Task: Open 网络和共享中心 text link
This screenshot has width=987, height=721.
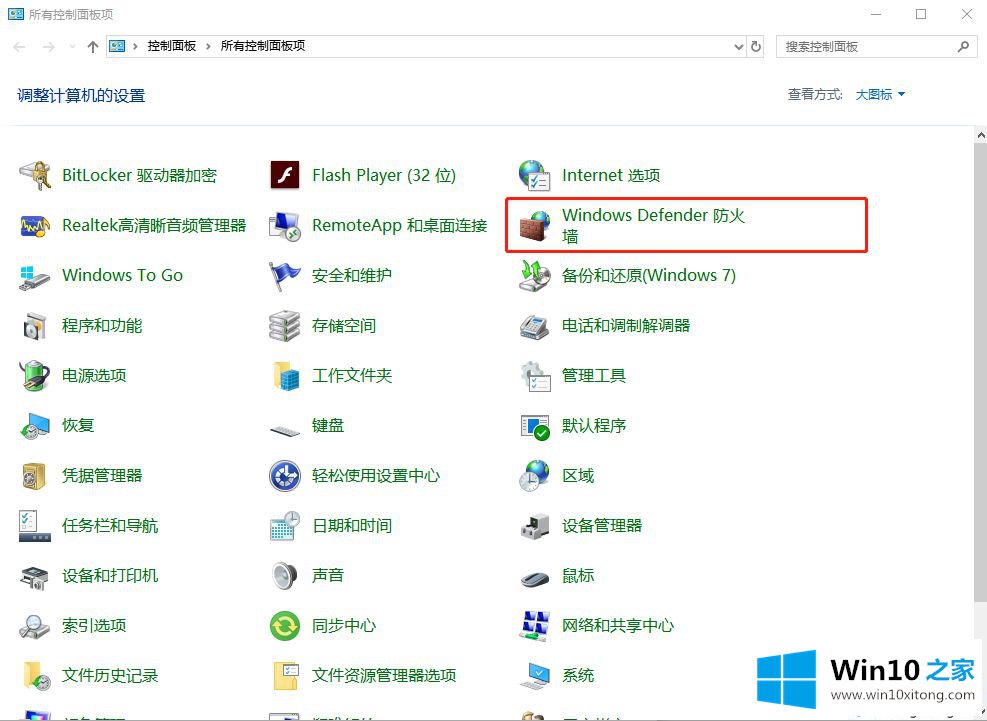Action: tap(618, 625)
